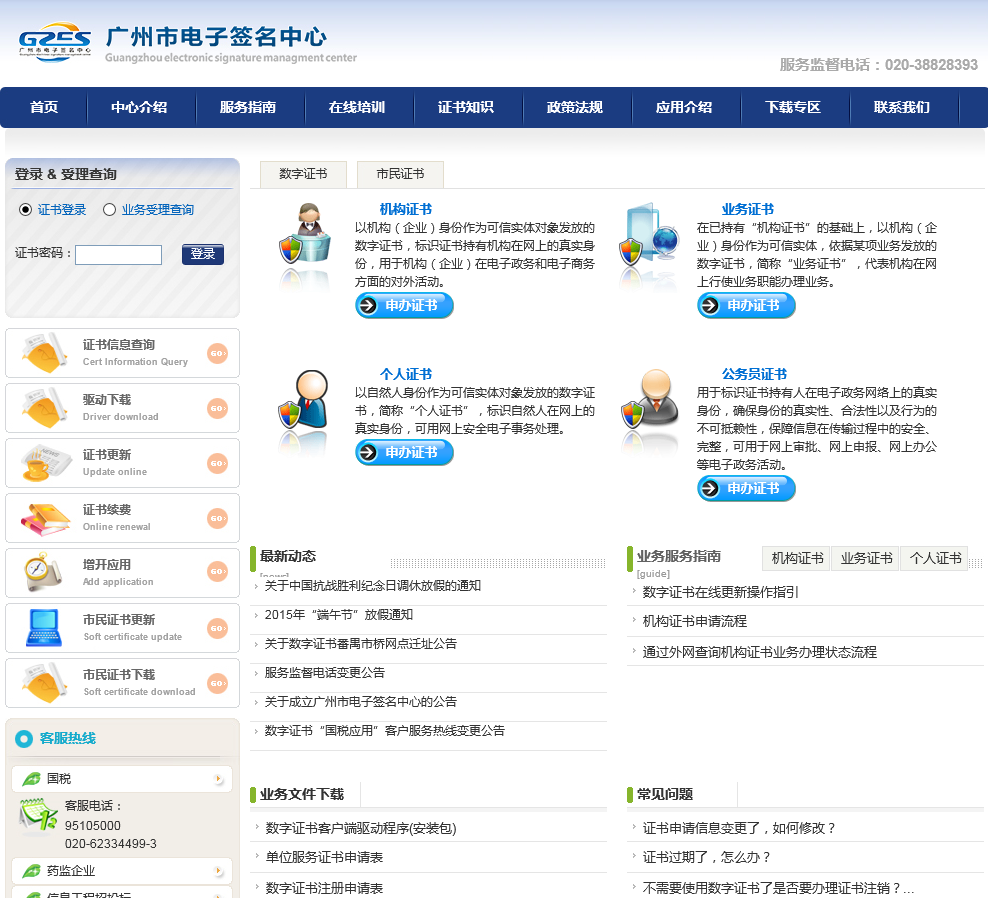Open guide 通过外网查询机构证书业务办理状态流程
The height and width of the screenshot is (898, 988).
point(759,652)
